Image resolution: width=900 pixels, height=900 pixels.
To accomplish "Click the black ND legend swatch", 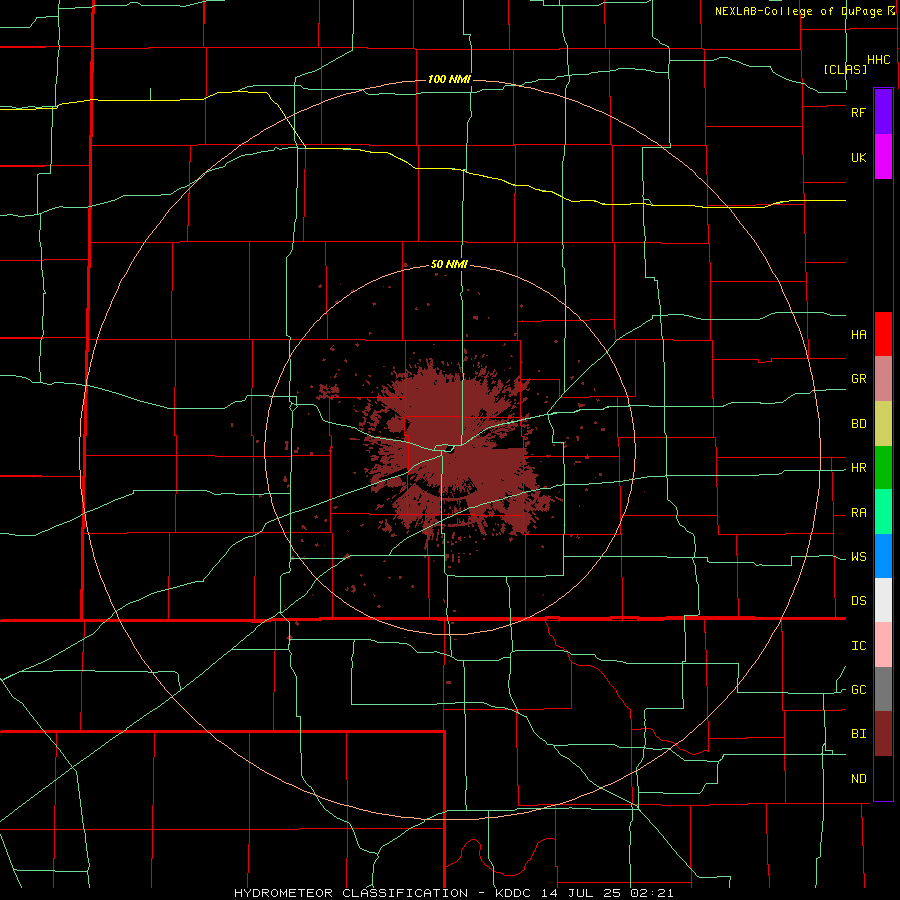I will (883, 778).
